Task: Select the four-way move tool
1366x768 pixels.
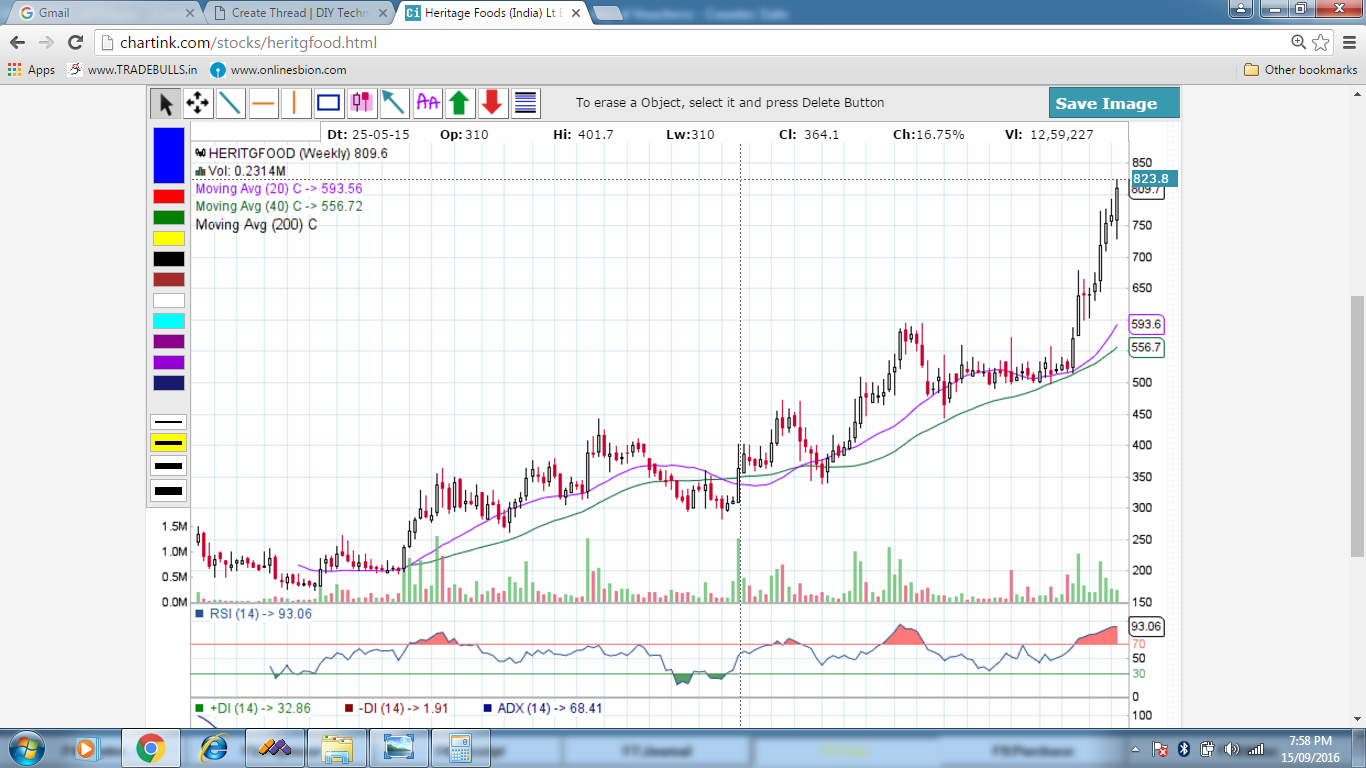Action: tap(198, 102)
